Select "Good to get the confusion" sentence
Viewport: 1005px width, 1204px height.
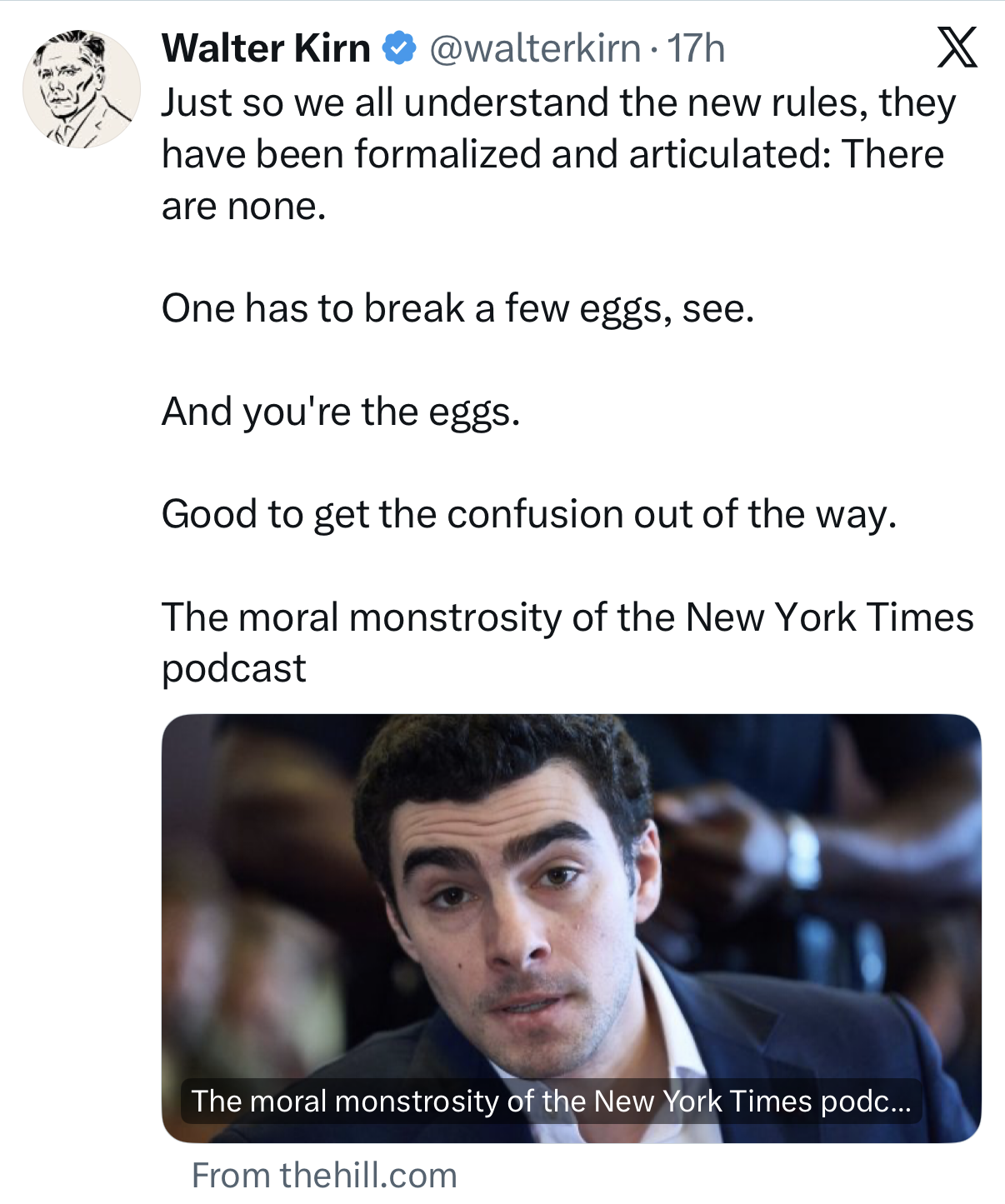[529, 514]
